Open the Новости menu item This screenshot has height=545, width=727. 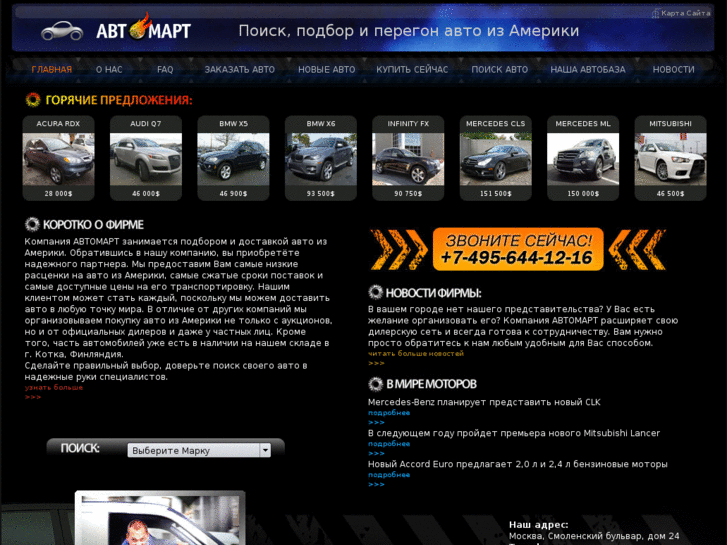coord(673,70)
